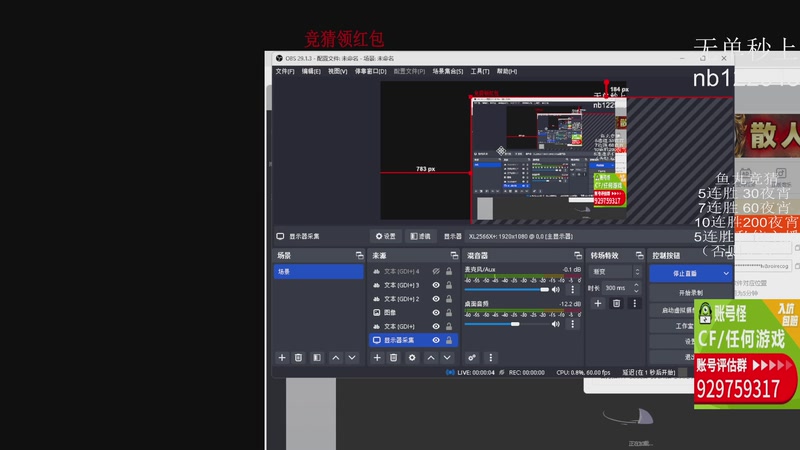The height and width of the screenshot is (450, 800).
Task: Adjust the 麦克风/Aux volume slider
Action: tap(506, 289)
